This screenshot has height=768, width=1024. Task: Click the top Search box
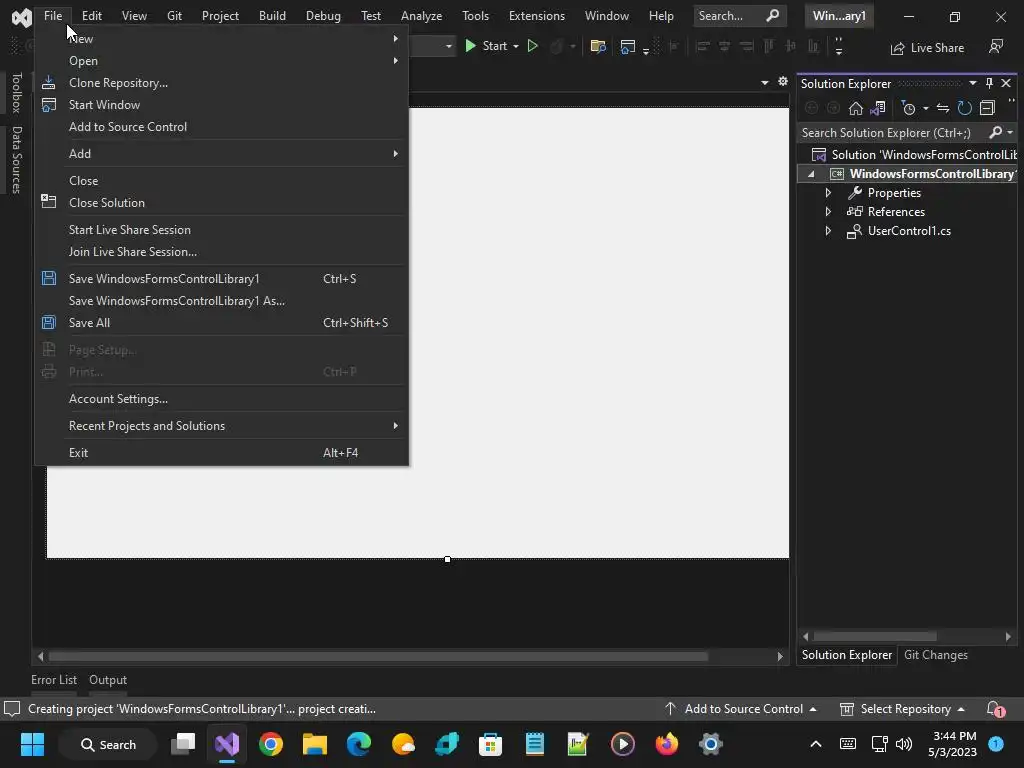[738, 16]
